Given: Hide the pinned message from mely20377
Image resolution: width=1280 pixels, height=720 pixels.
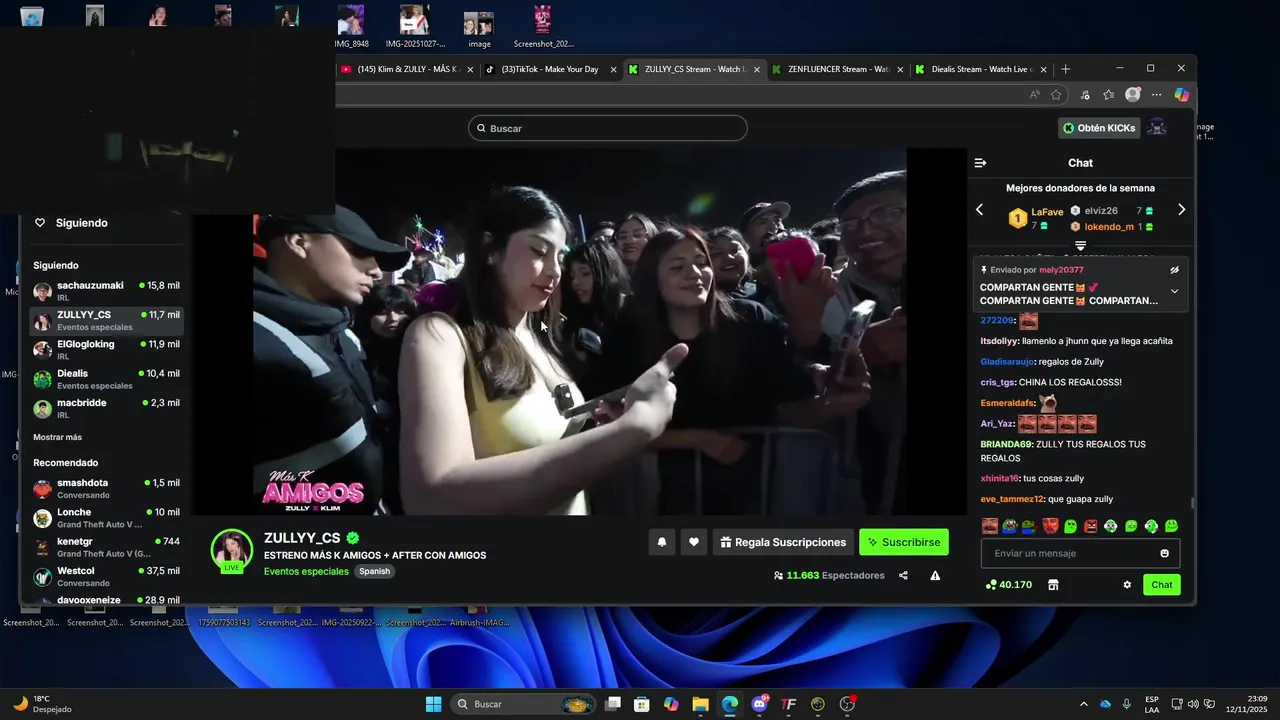Looking at the screenshot, I should click(x=1175, y=270).
